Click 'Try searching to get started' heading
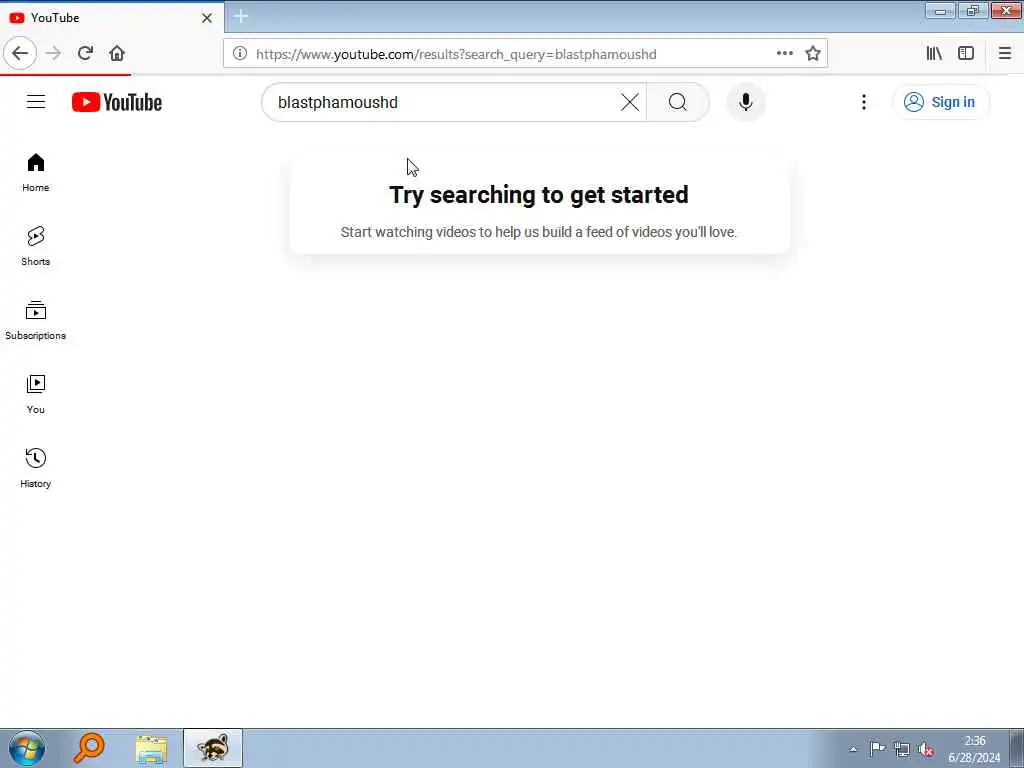 (539, 195)
